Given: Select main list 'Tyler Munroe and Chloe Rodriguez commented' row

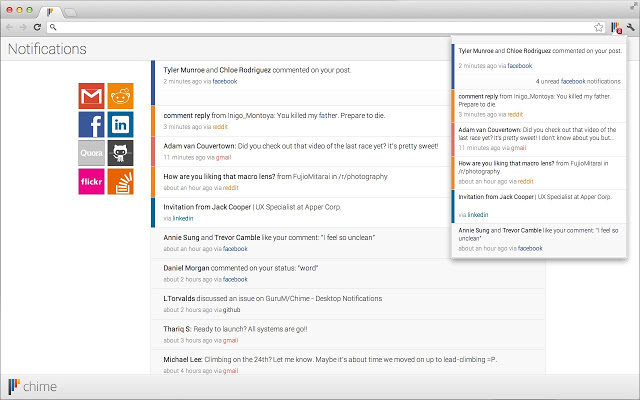Looking at the screenshot, I should 301,83.
